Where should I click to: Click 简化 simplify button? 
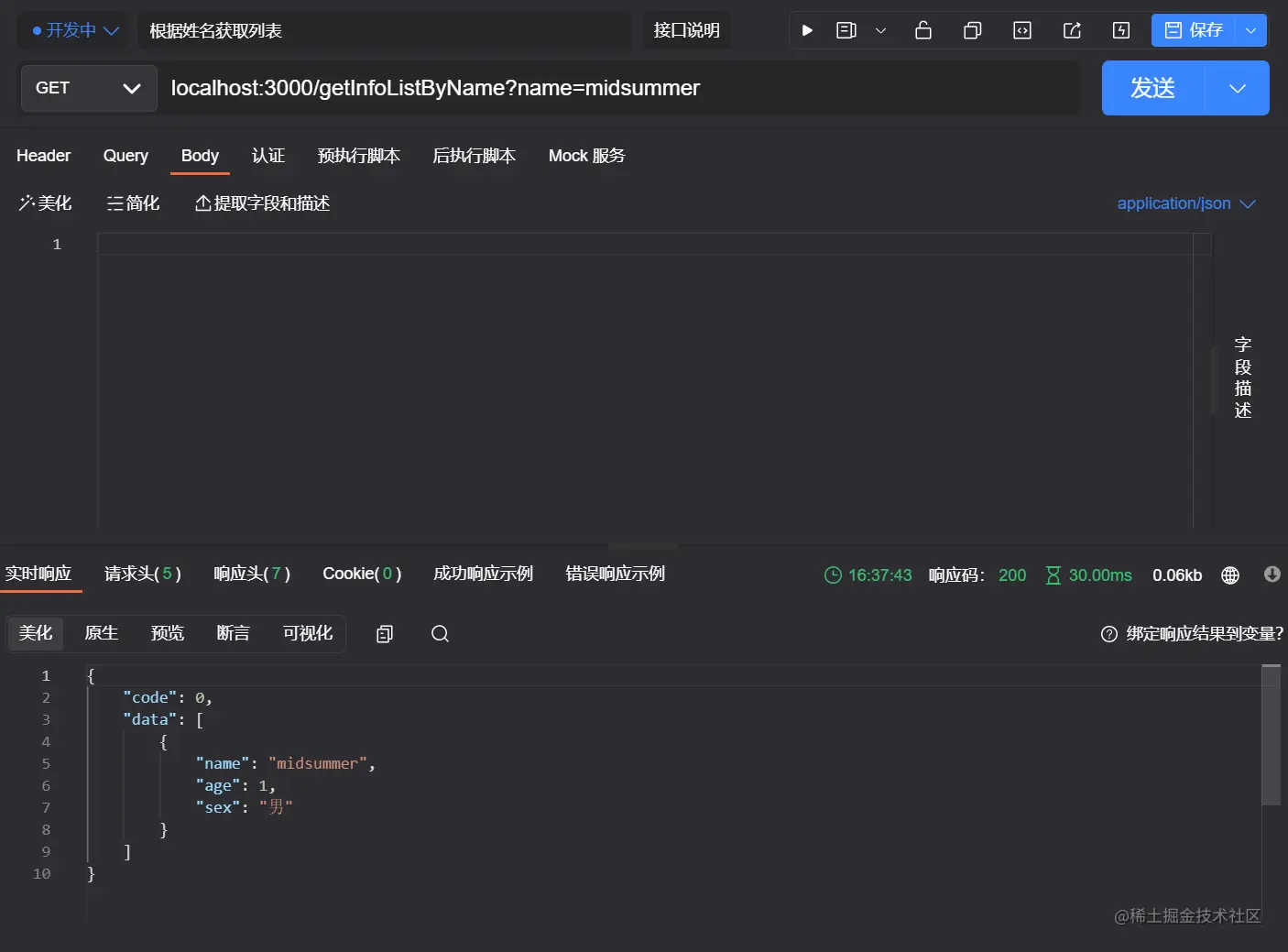click(133, 203)
